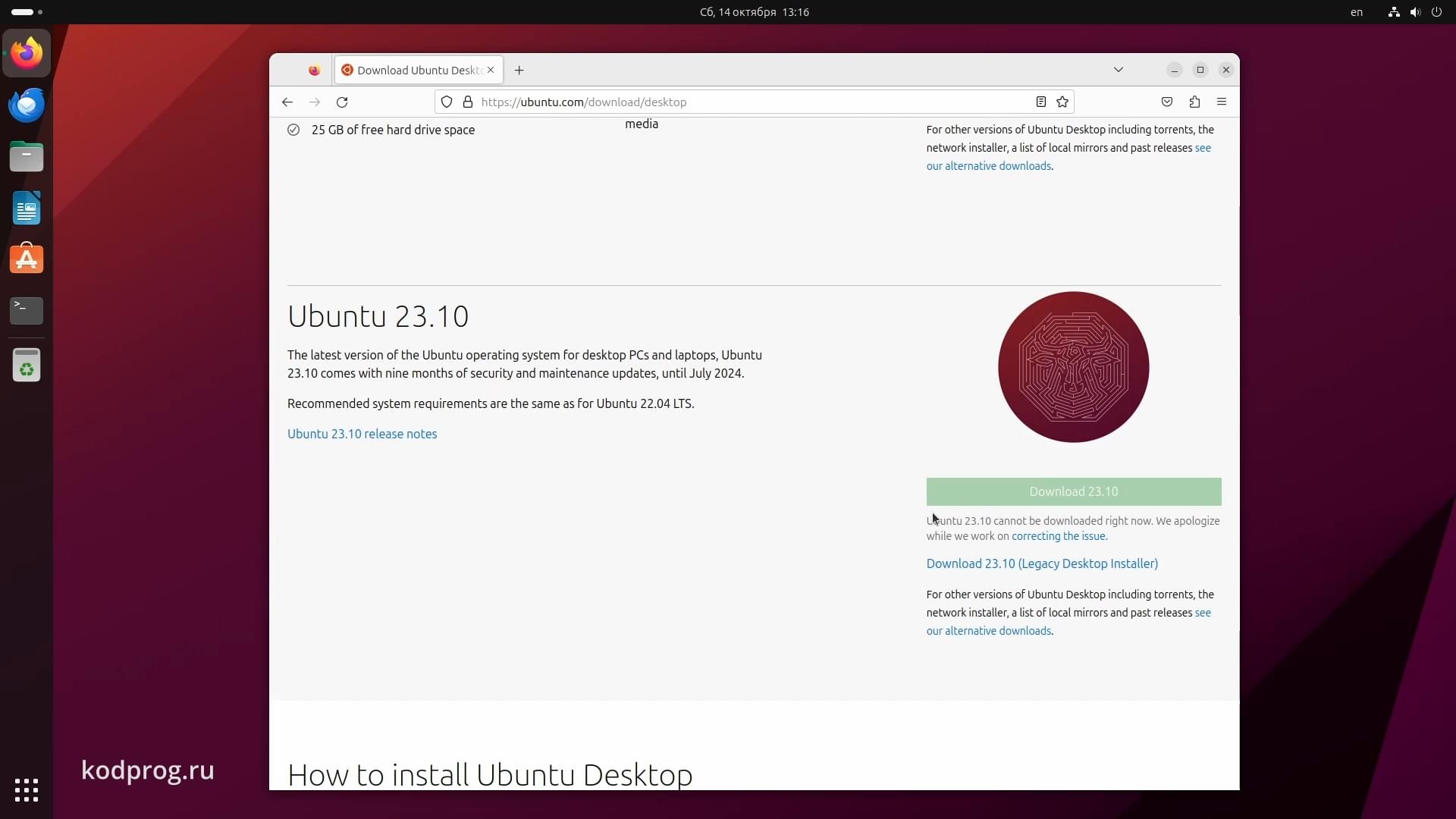The image size is (1456, 819).
Task: Open Firefox application hamburger menu
Action: pos(1222,102)
